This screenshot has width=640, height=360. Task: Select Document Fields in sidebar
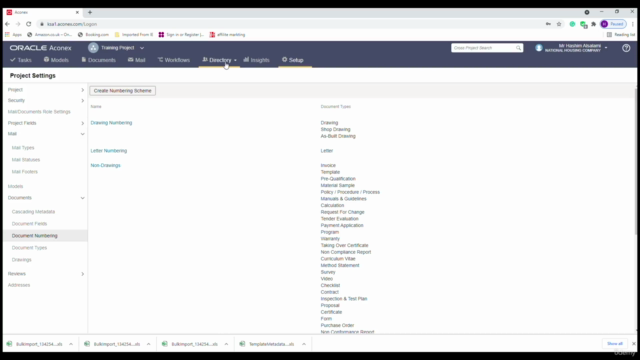tap(29, 224)
